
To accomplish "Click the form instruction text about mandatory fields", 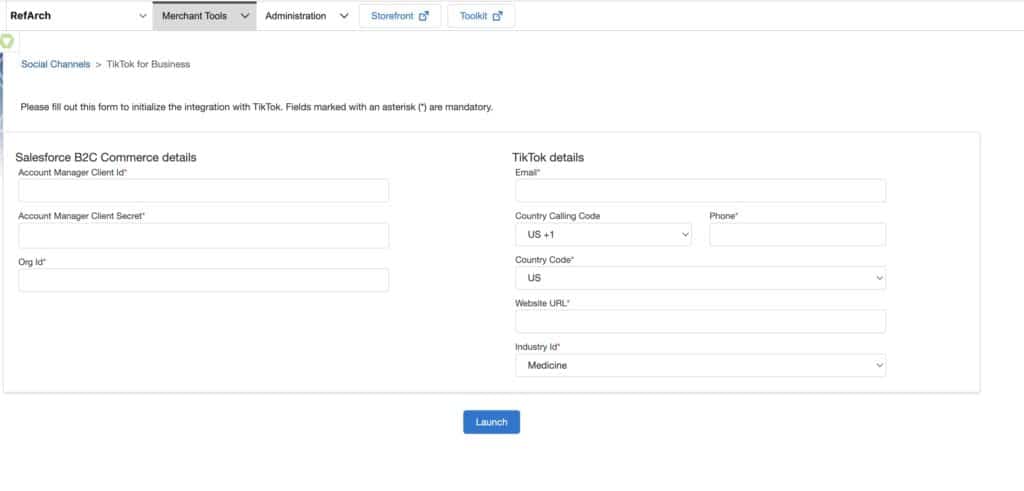I will point(257,107).
